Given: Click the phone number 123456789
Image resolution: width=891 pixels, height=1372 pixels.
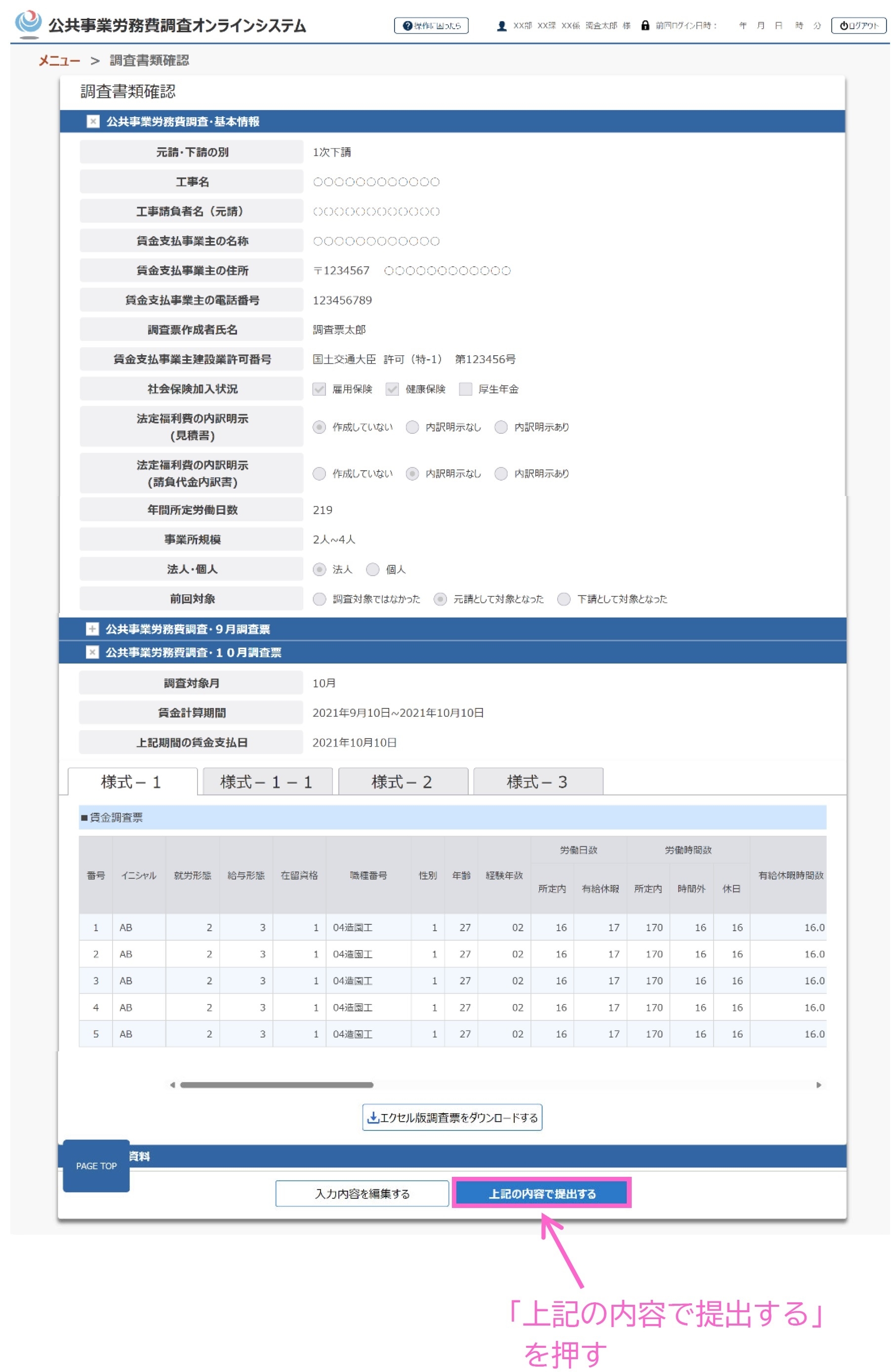Looking at the screenshot, I should (x=342, y=300).
